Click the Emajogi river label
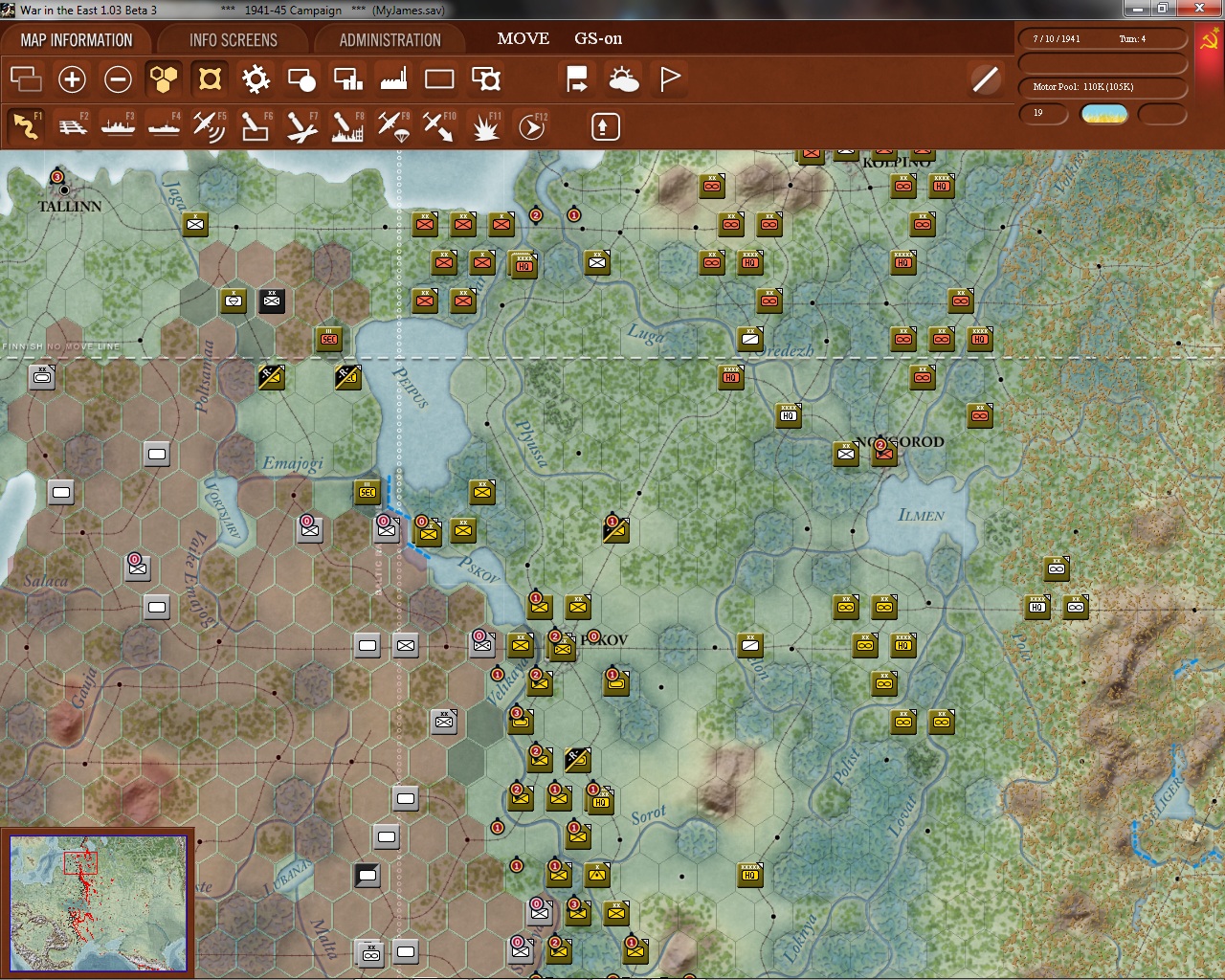1225x980 pixels. click(293, 464)
